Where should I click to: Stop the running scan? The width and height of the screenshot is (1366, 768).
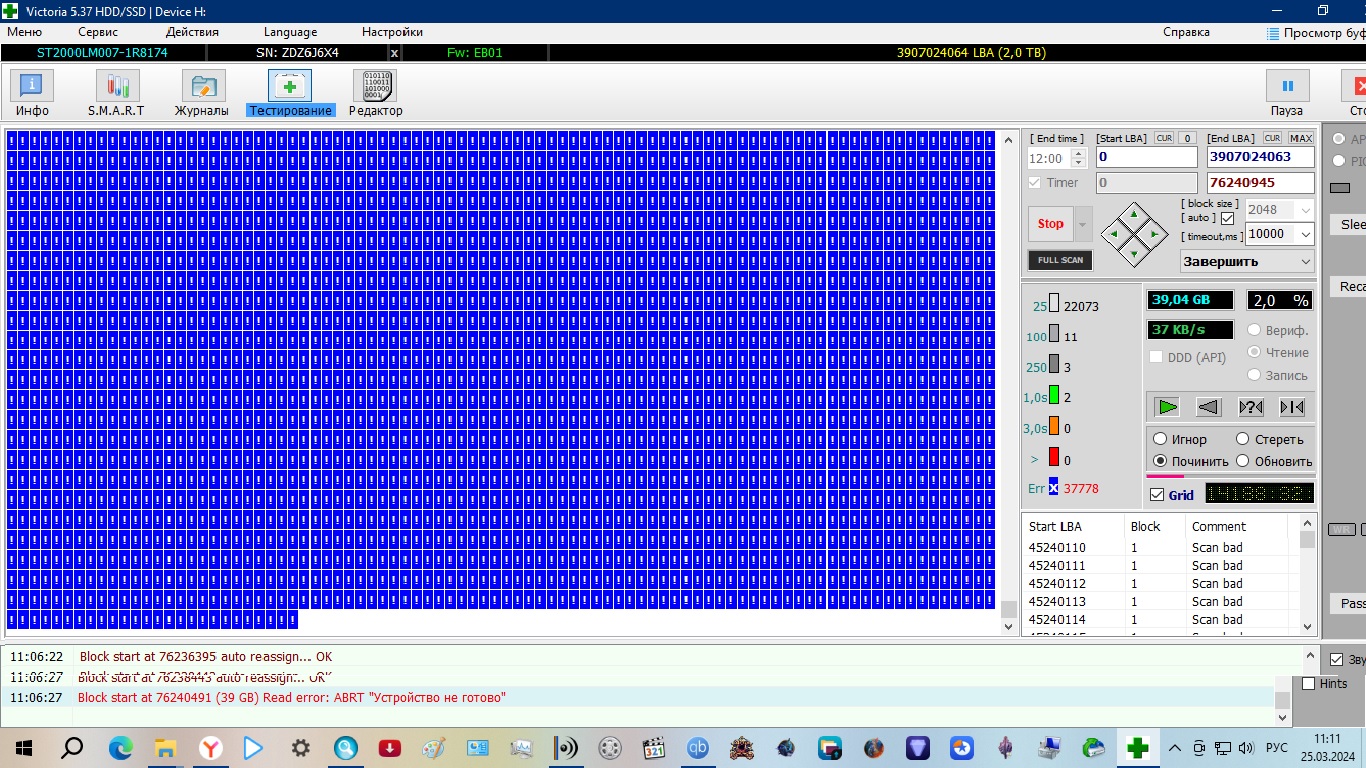coord(1050,224)
